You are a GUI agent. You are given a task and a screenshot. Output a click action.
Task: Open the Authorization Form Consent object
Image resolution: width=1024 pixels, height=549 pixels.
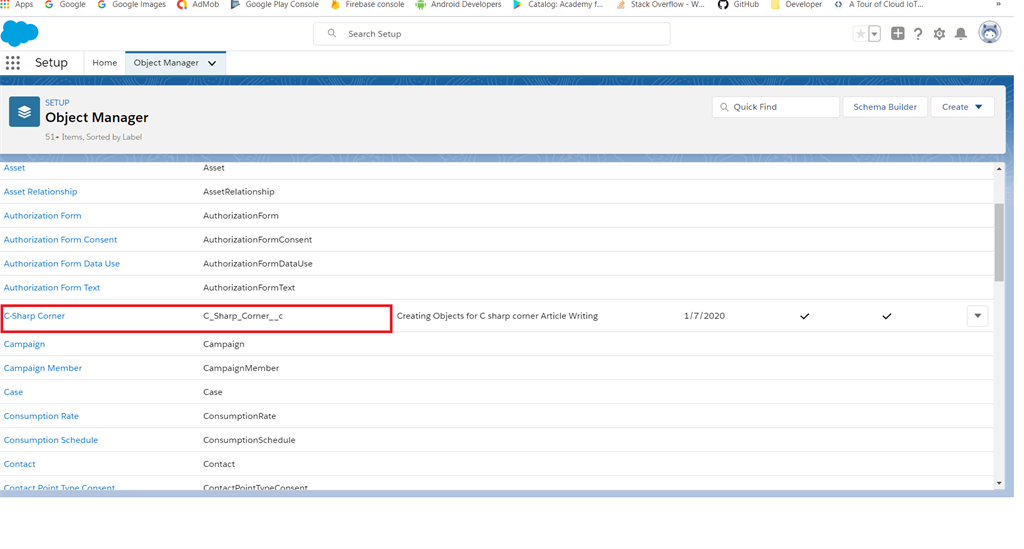60,240
